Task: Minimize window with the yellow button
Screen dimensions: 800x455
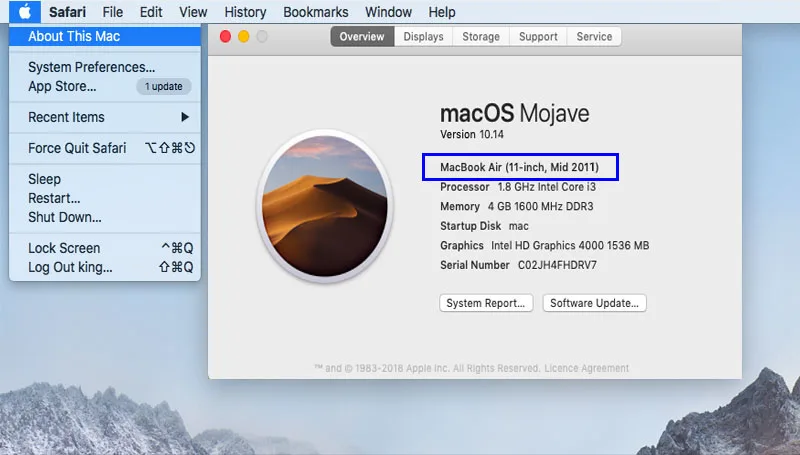Action: click(x=244, y=37)
